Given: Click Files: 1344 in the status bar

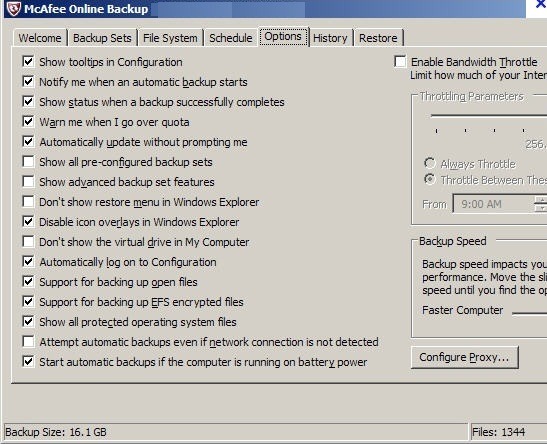Looking at the screenshot, I should click(x=499, y=432).
